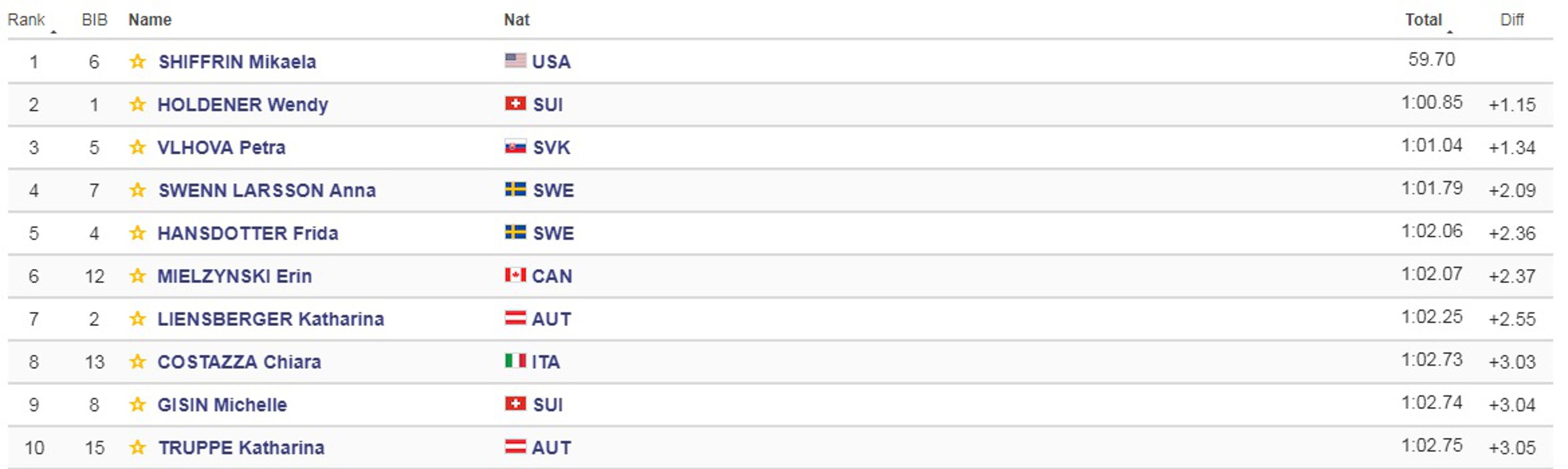1568x469 pixels.
Task: Open VLHOVA Petra athlete link
Action: [x=222, y=147]
